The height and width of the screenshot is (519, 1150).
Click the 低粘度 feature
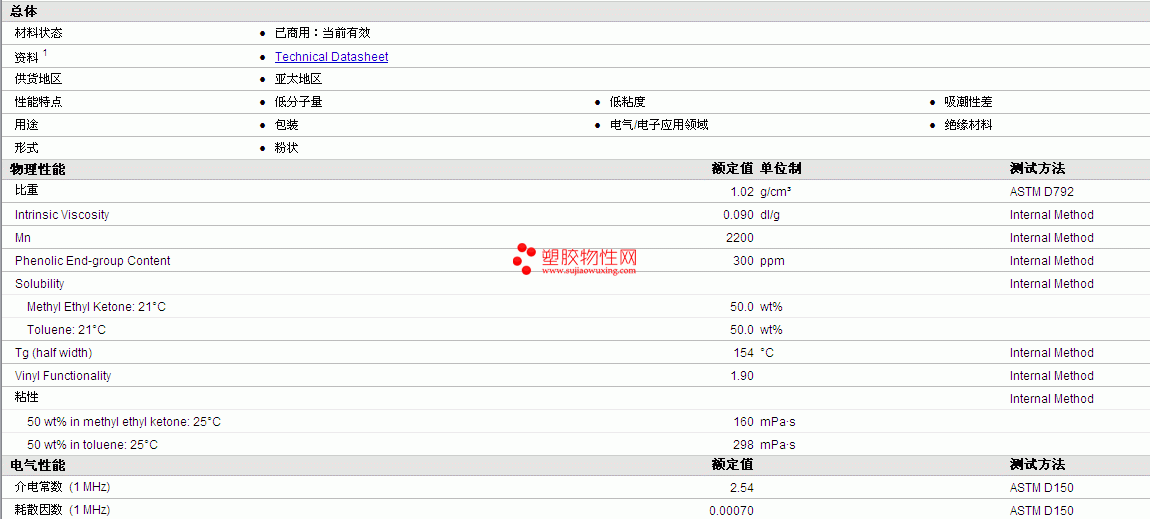(x=628, y=102)
